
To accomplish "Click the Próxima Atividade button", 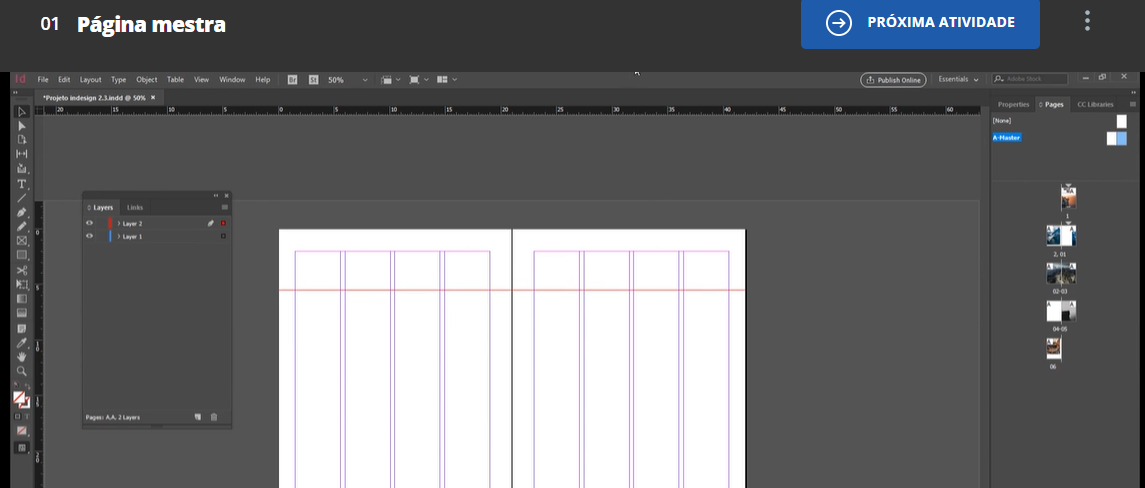I will [x=920, y=22].
